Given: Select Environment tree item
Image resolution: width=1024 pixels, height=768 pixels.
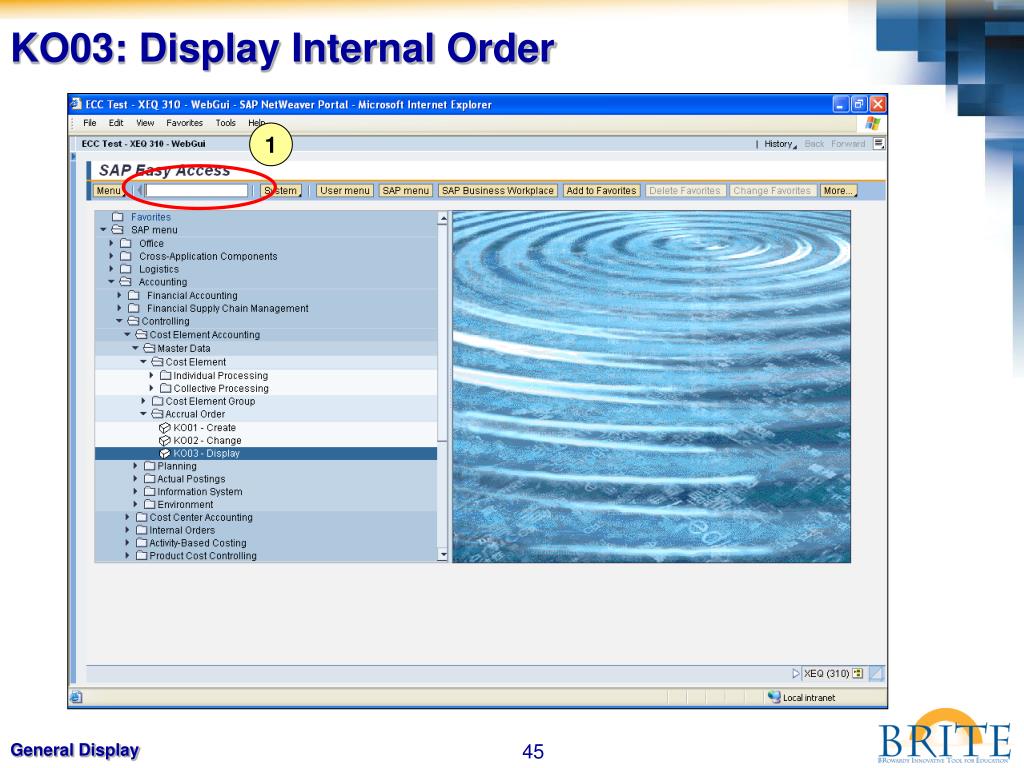Looking at the screenshot, I should click(185, 504).
